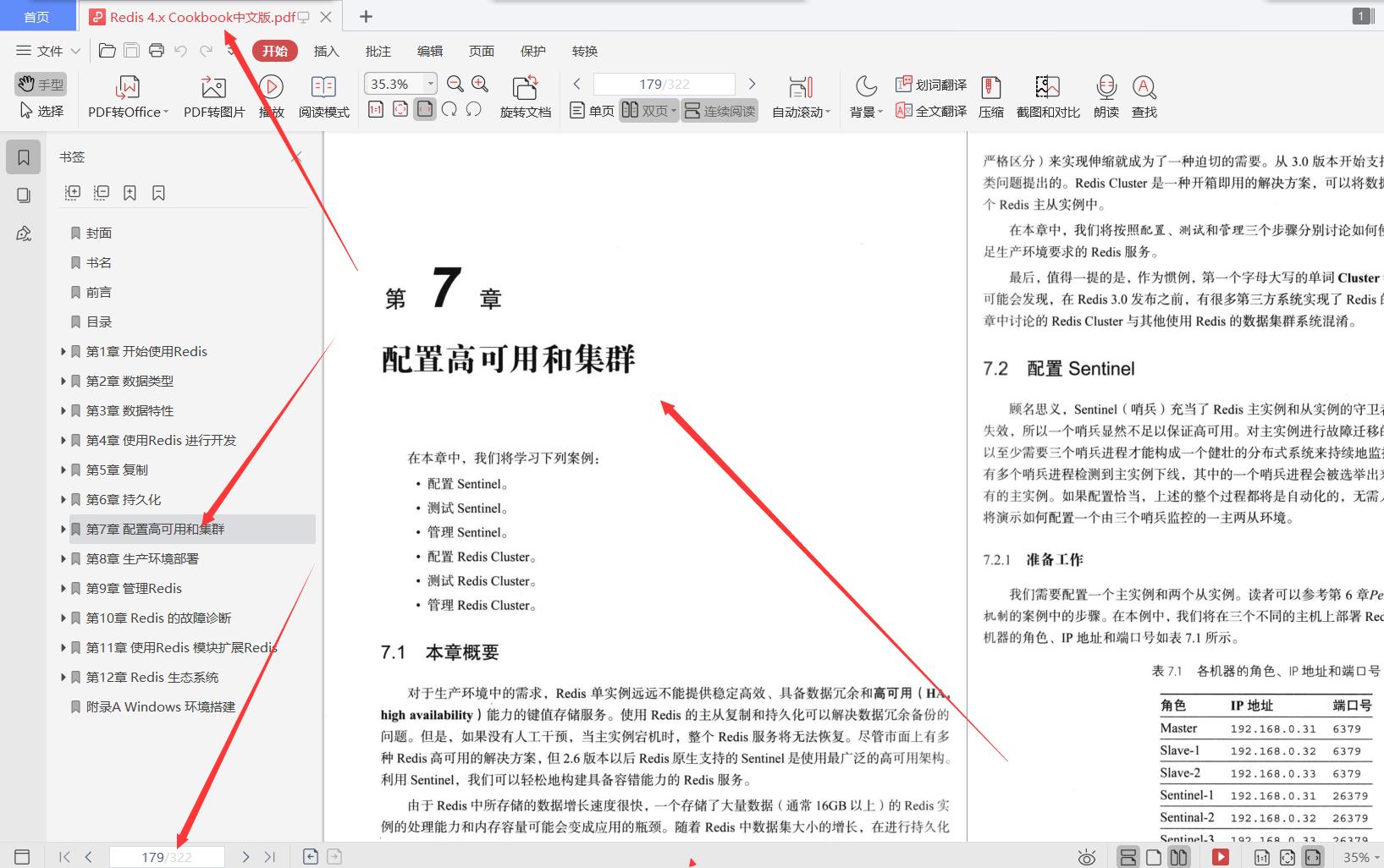Click PDF转图片 convert to image tool
Viewport: 1384px width, 868px height.
tap(214, 96)
